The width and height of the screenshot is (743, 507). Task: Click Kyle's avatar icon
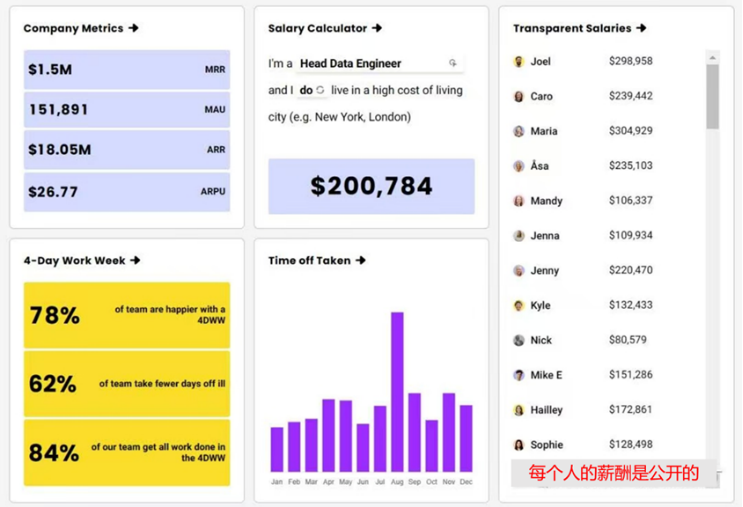[x=519, y=305]
